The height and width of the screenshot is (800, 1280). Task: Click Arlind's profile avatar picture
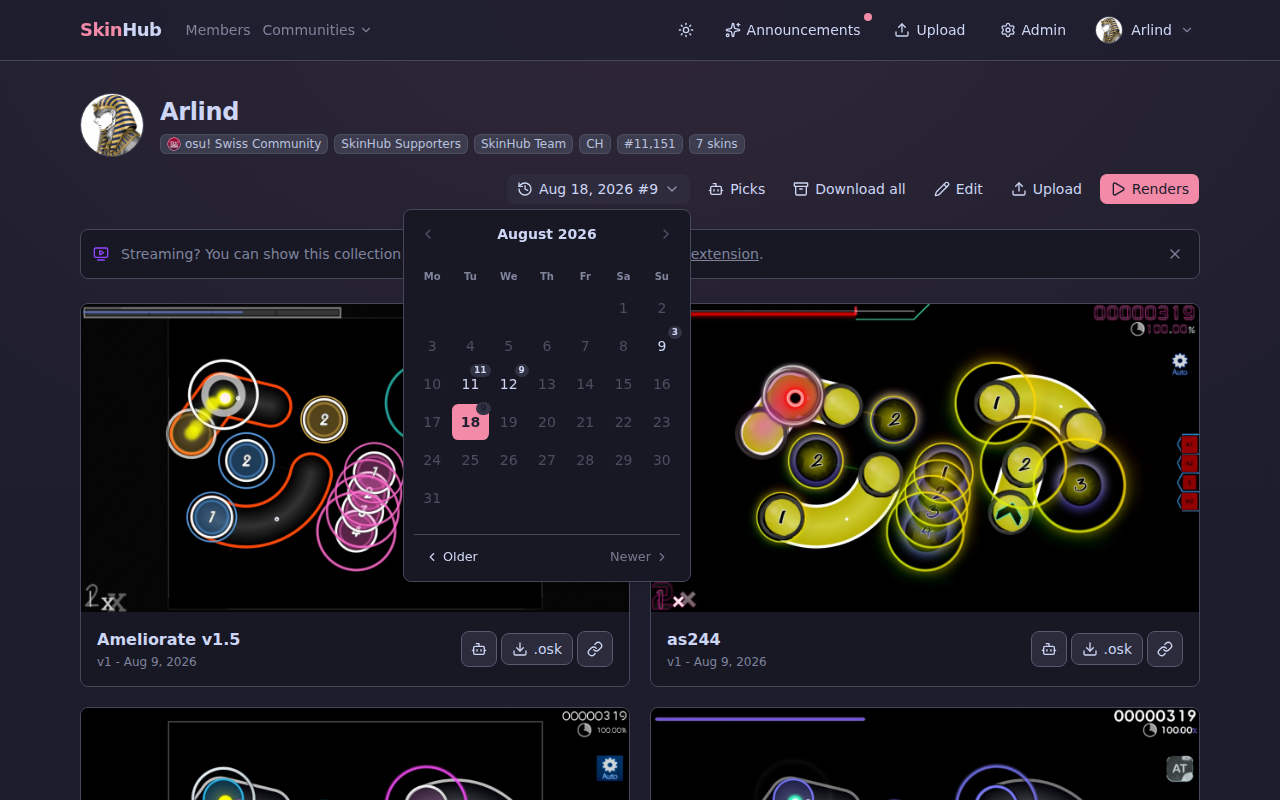112,125
